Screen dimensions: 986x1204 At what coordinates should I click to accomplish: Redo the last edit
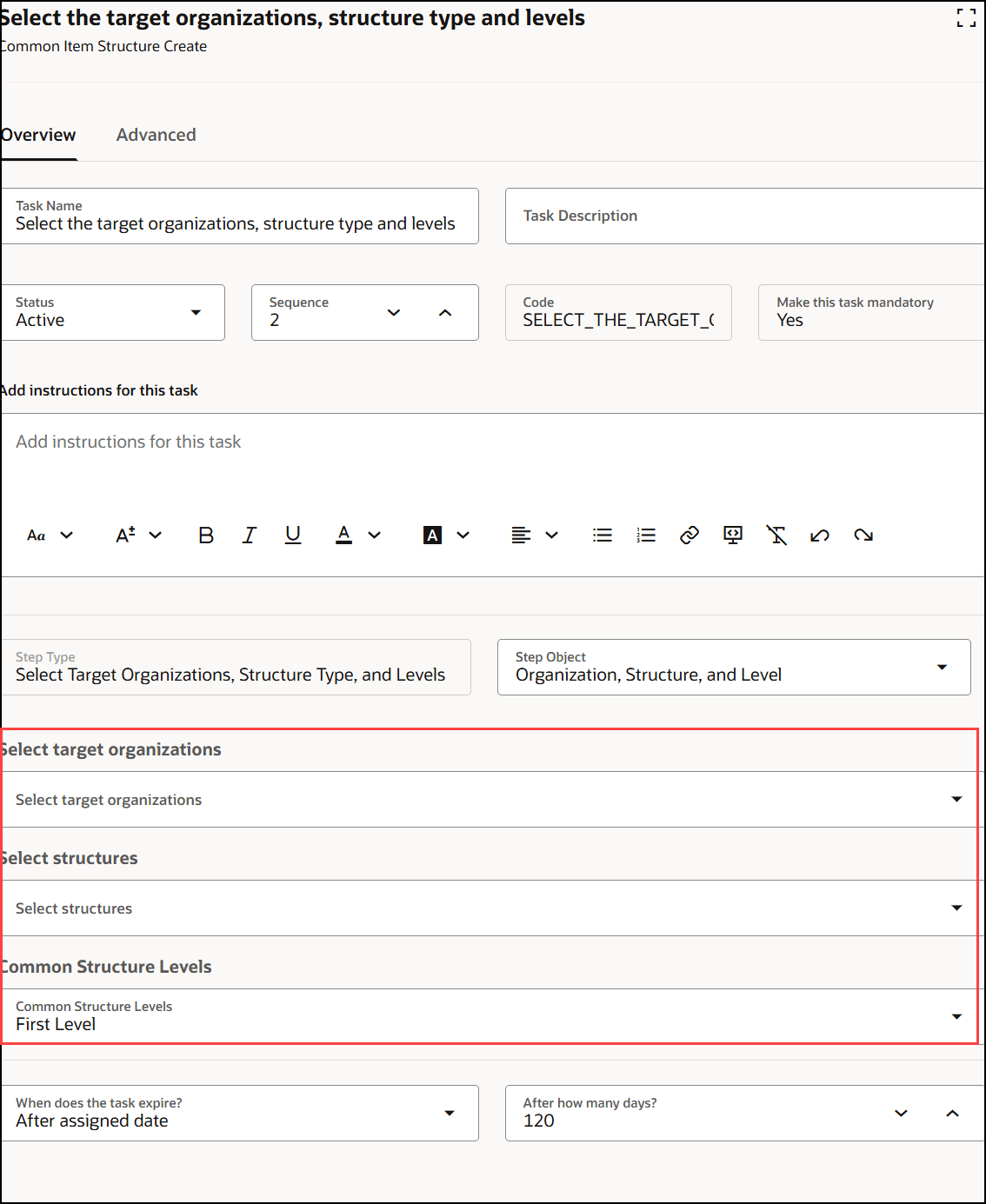click(863, 535)
